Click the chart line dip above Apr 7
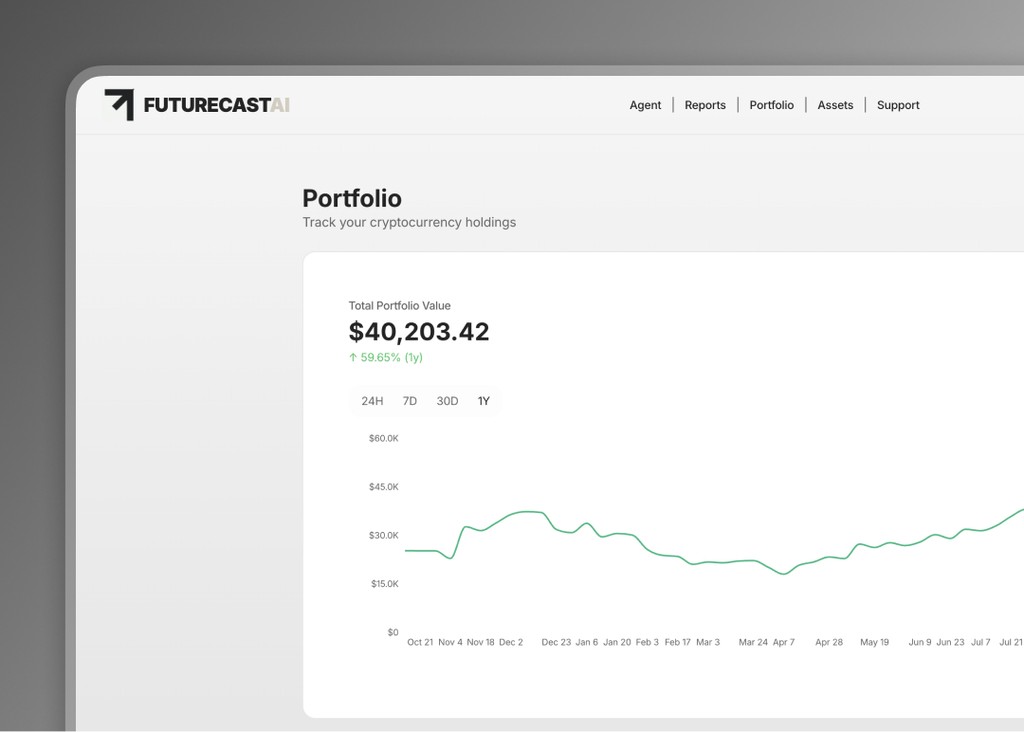 pyautogui.click(x=784, y=574)
